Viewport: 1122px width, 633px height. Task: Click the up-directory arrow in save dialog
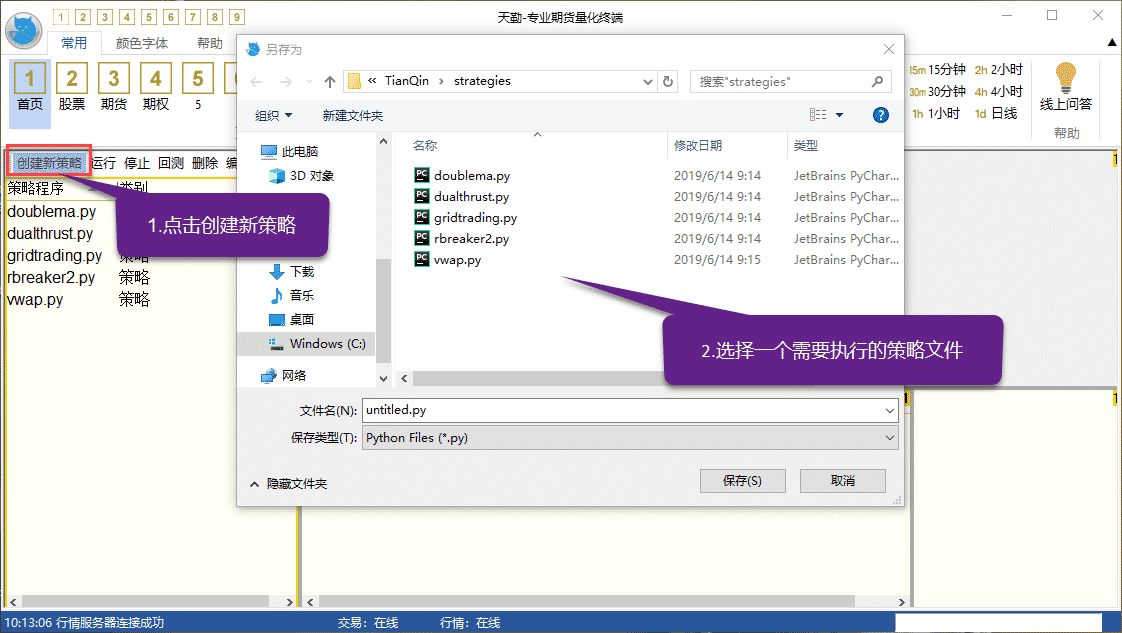click(x=330, y=82)
